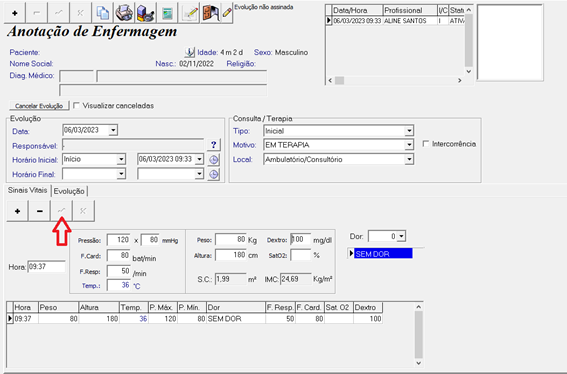
Task: Click the scroll-right arrow of the evolutions list
Action: pos(460,80)
